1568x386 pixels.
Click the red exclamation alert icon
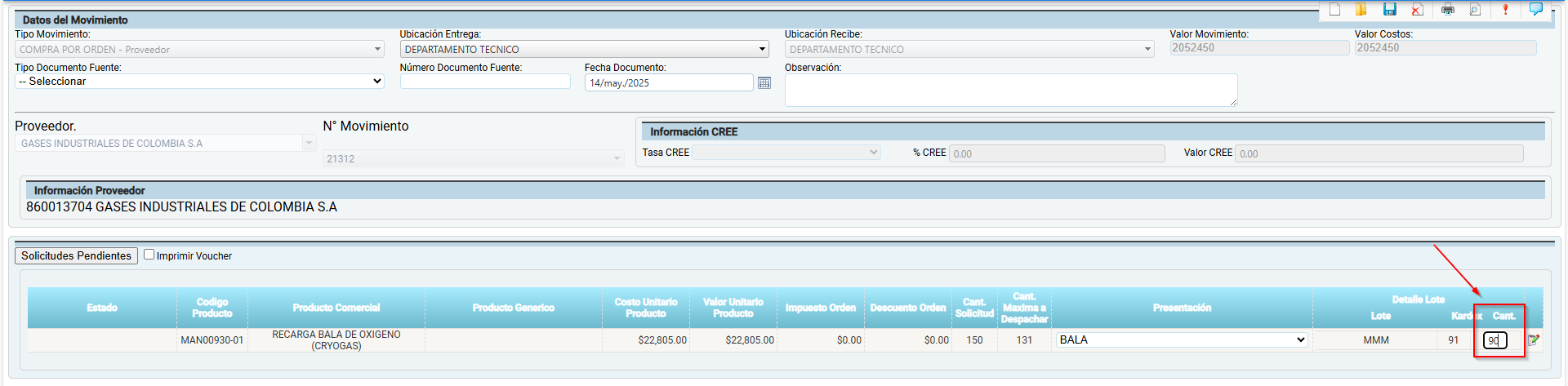tap(1505, 10)
